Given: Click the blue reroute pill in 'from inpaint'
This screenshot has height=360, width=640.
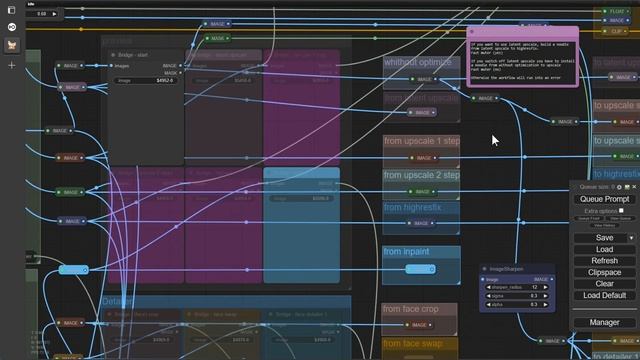Looking at the screenshot, I should pyautogui.click(x=420, y=269).
